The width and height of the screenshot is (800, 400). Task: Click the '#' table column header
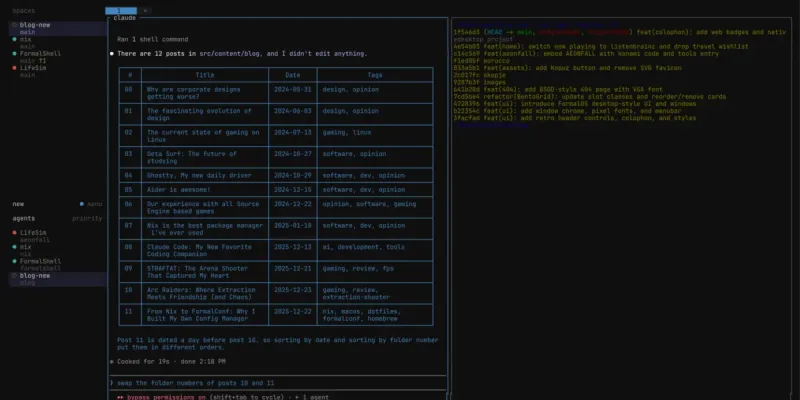(130, 75)
